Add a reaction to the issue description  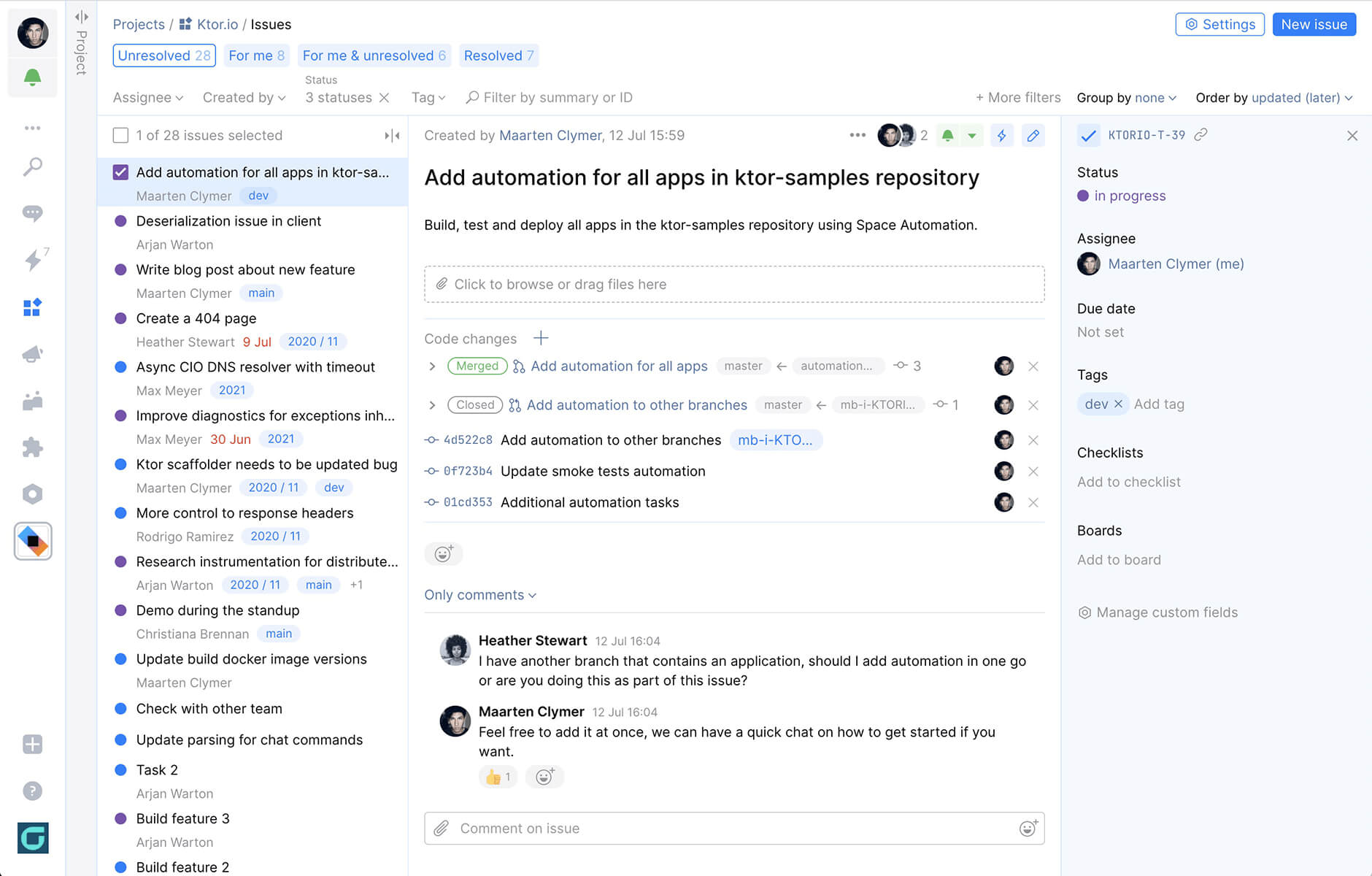click(443, 553)
